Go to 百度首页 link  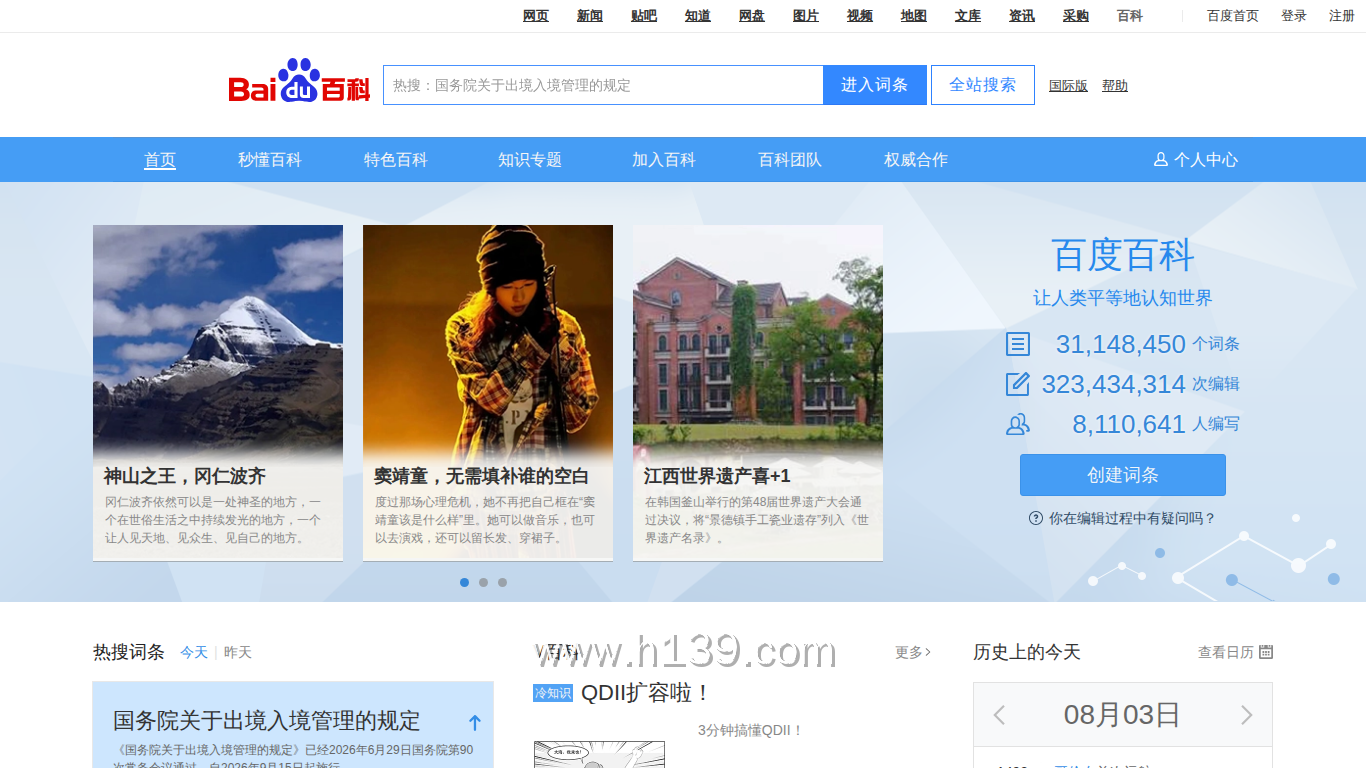pos(1233,16)
